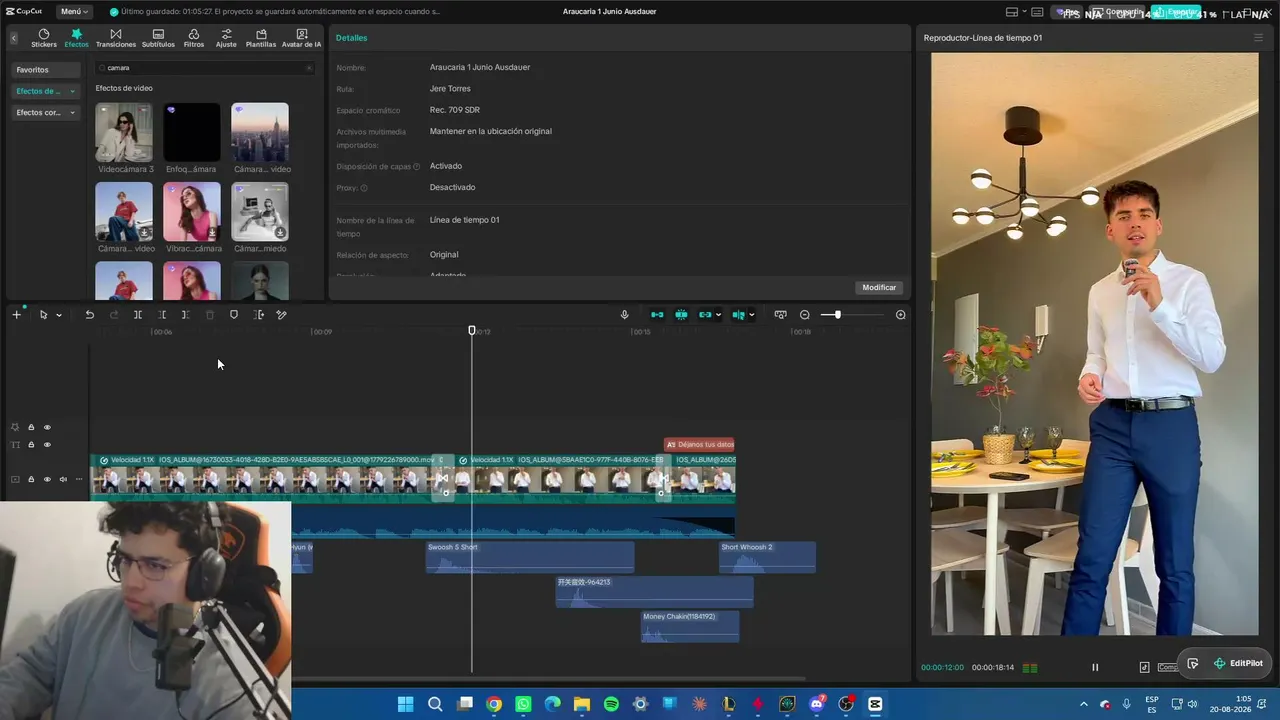Image resolution: width=1280 pixels, height=720 pixels.
Task: Toggle clip linkage button
Action: click(705, 315)
